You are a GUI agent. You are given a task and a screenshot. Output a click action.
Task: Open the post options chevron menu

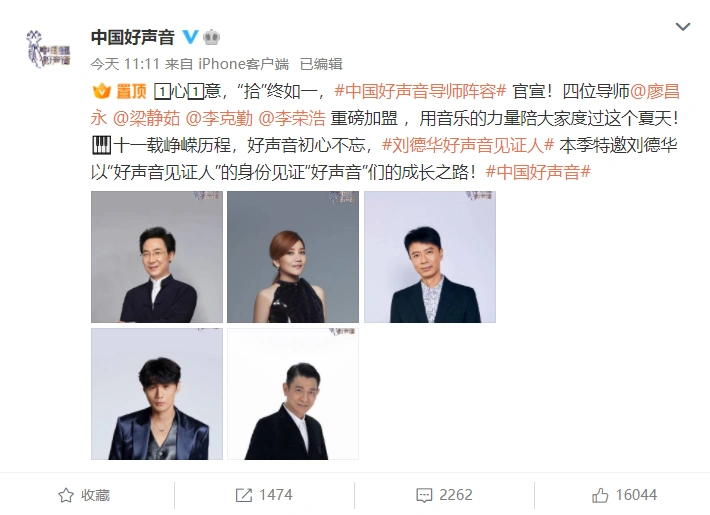683,27
